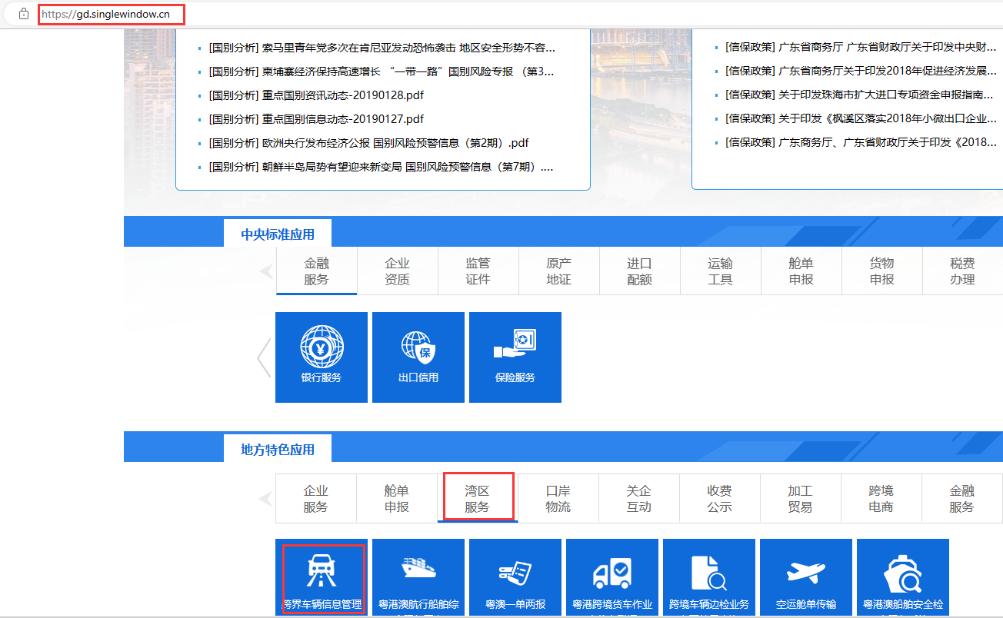The image size is (1003, 618).
Task: Select the 货物申报 tab
Action: [x=881, y=271]
